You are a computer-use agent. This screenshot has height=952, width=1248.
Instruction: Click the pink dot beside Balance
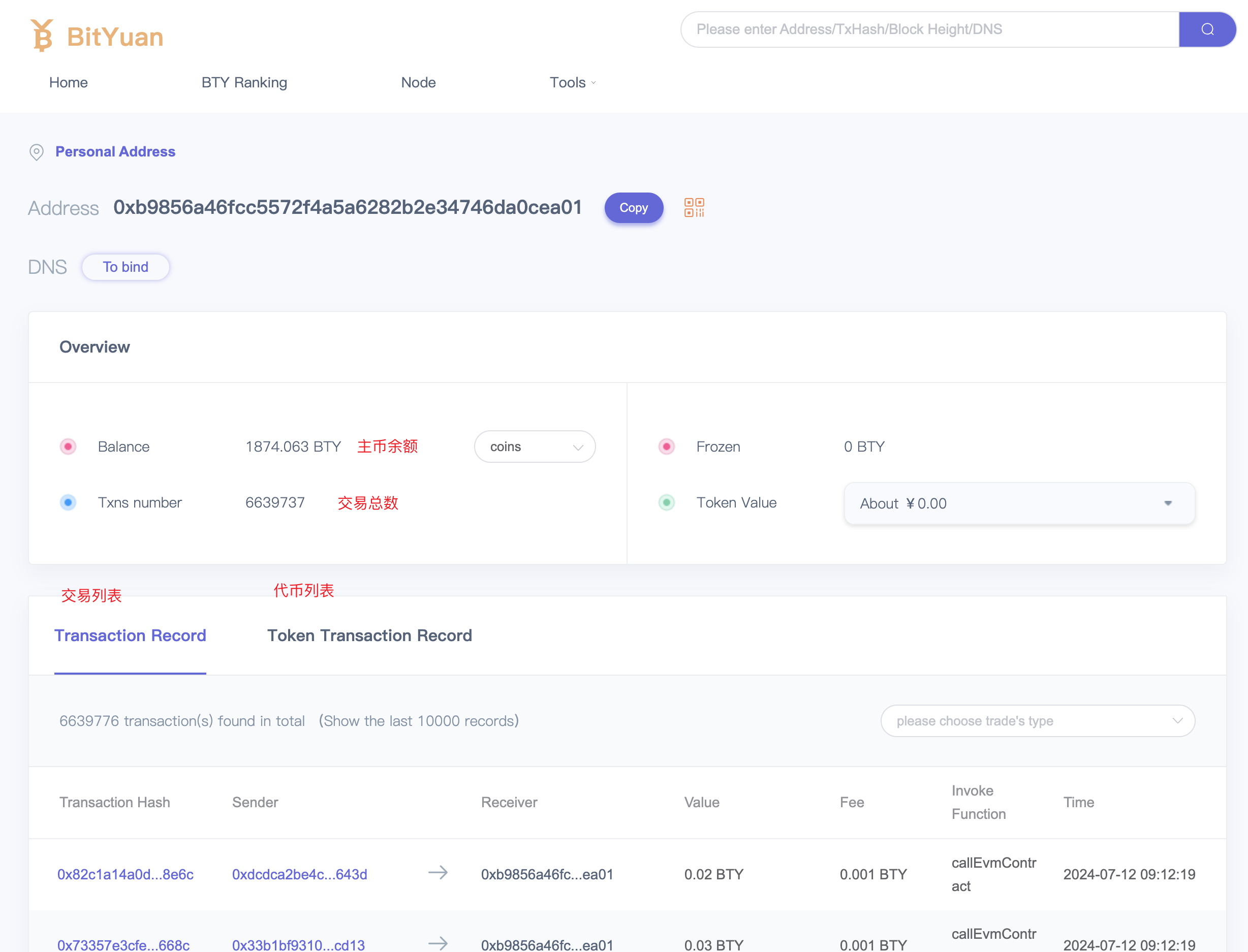(x=68, y=447)
